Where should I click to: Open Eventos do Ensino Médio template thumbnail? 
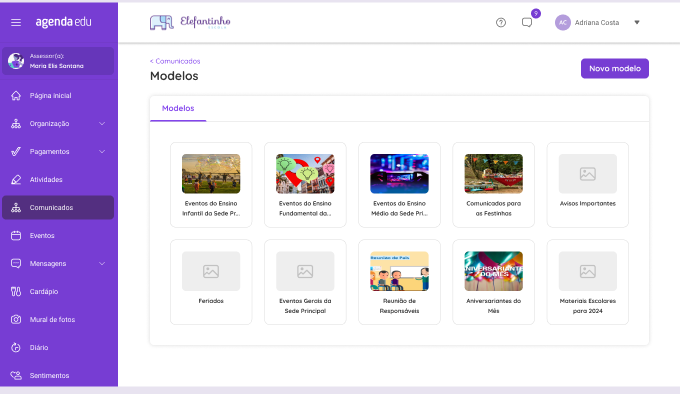tap(399, 173)
